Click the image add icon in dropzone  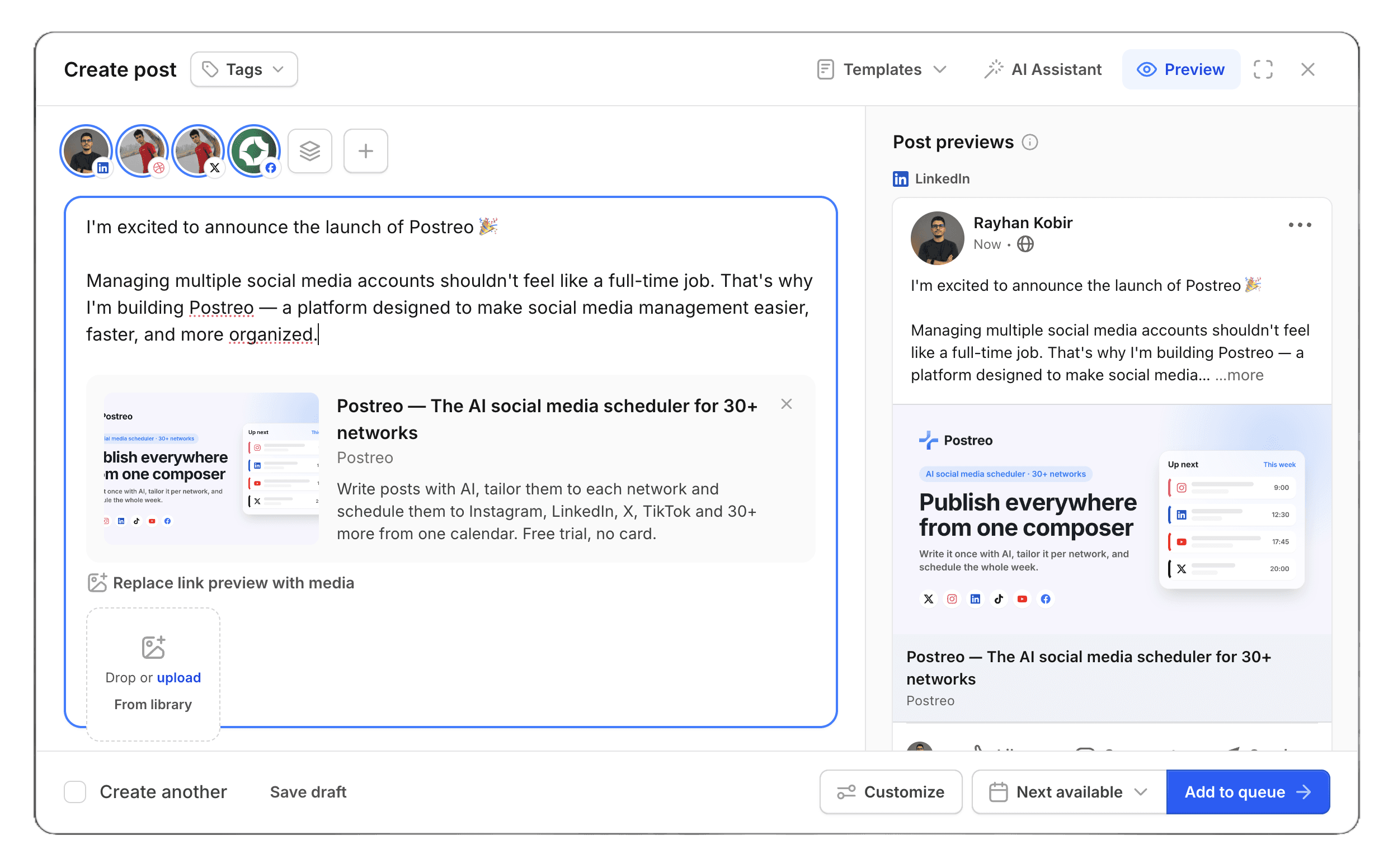point(153,647)
